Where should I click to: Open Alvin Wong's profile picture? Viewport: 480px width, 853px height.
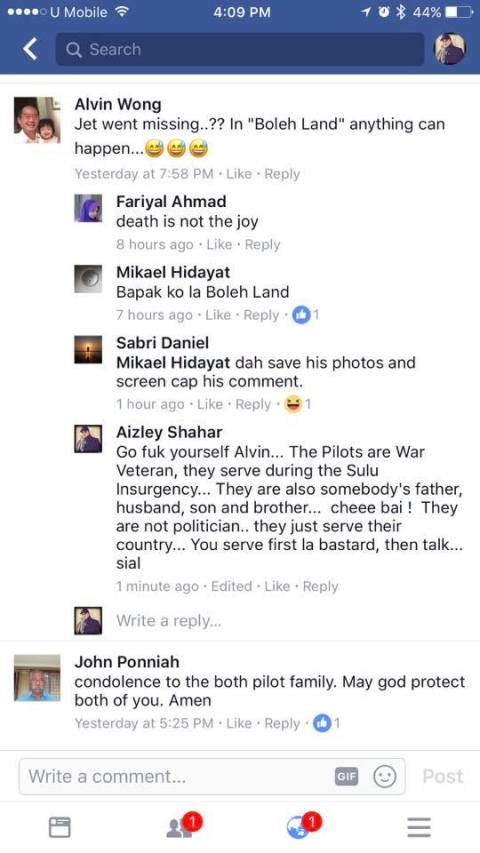click(x=36, y=120)
